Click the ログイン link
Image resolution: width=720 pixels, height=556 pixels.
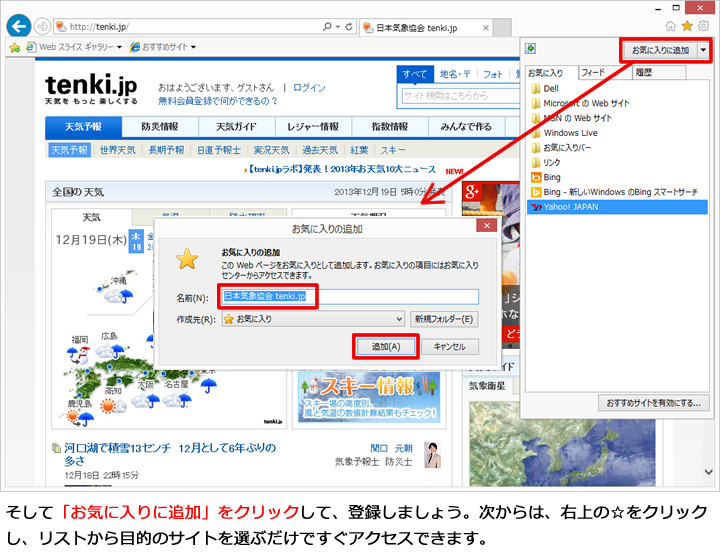pyautogui.click(x=309, y=88)
